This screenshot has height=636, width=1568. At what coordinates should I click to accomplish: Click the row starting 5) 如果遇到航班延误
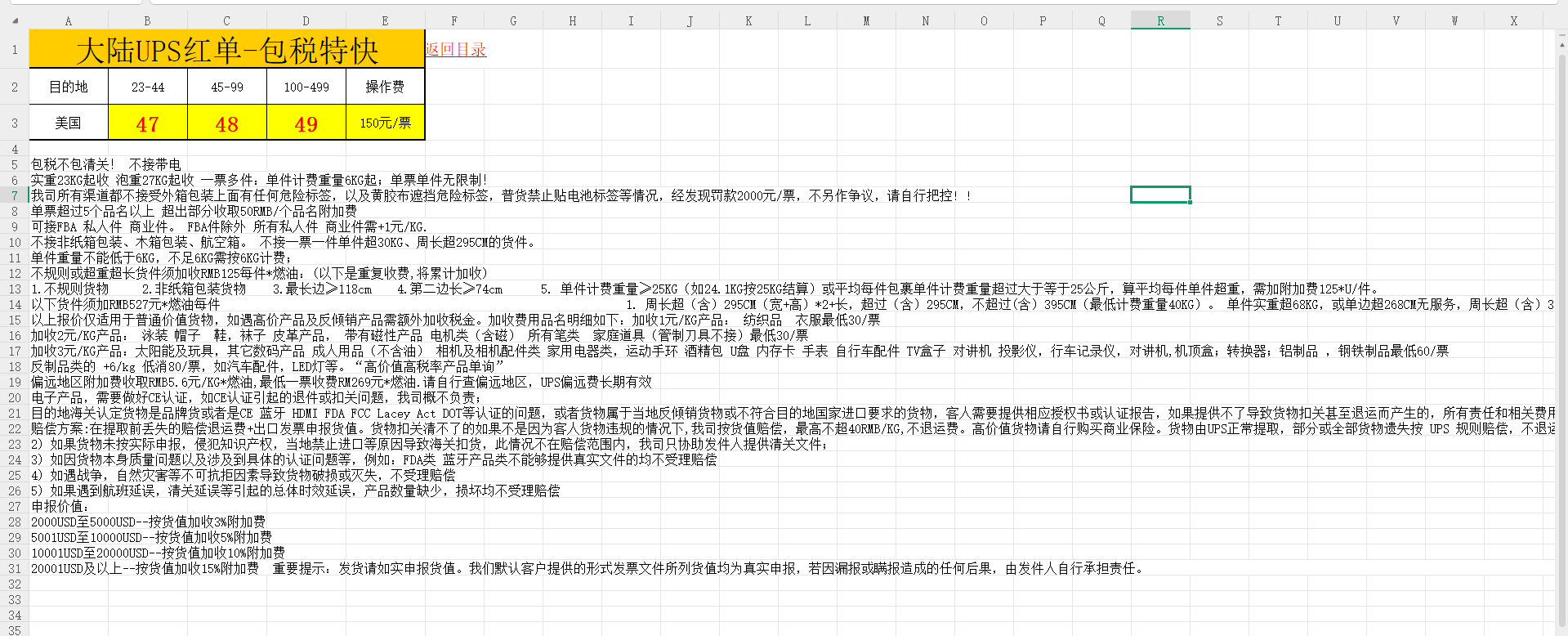coord(296,490)
